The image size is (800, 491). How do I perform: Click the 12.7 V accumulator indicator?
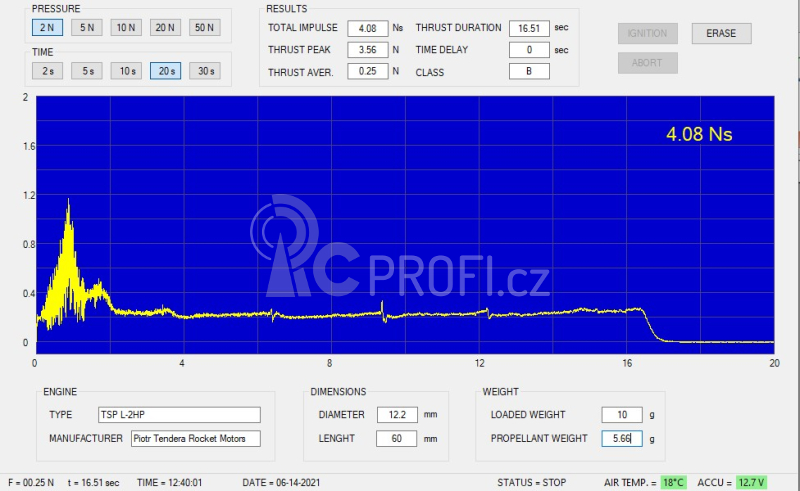coord(752,482)
